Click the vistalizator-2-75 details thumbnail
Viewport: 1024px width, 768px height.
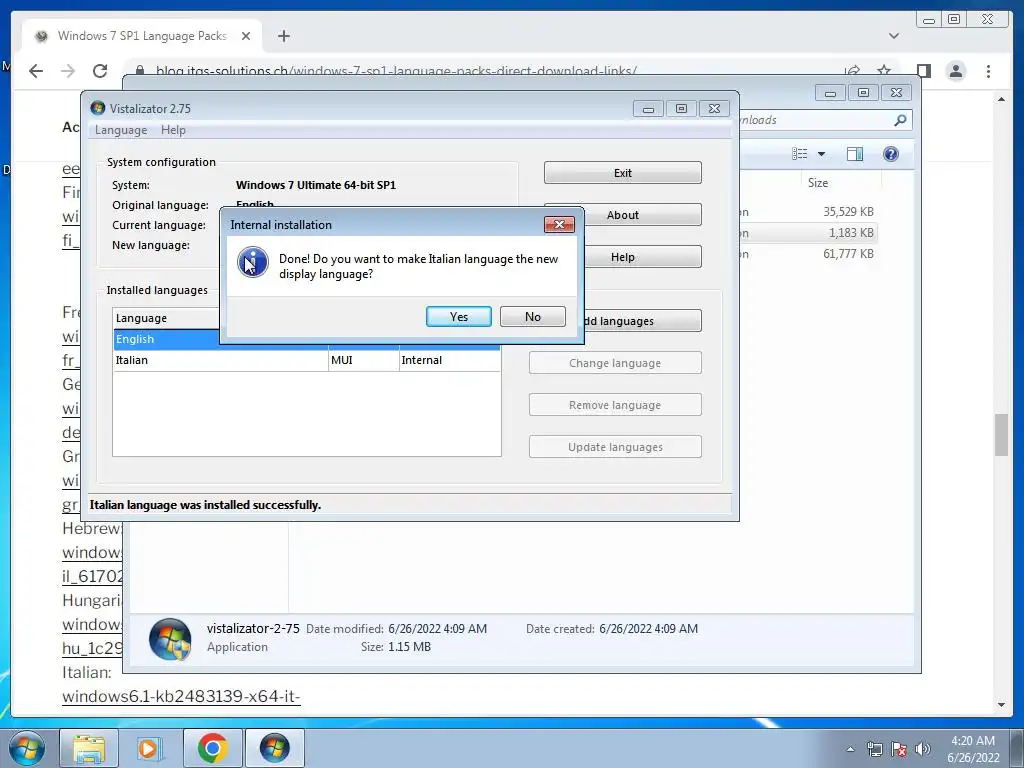tap(170, 639)
